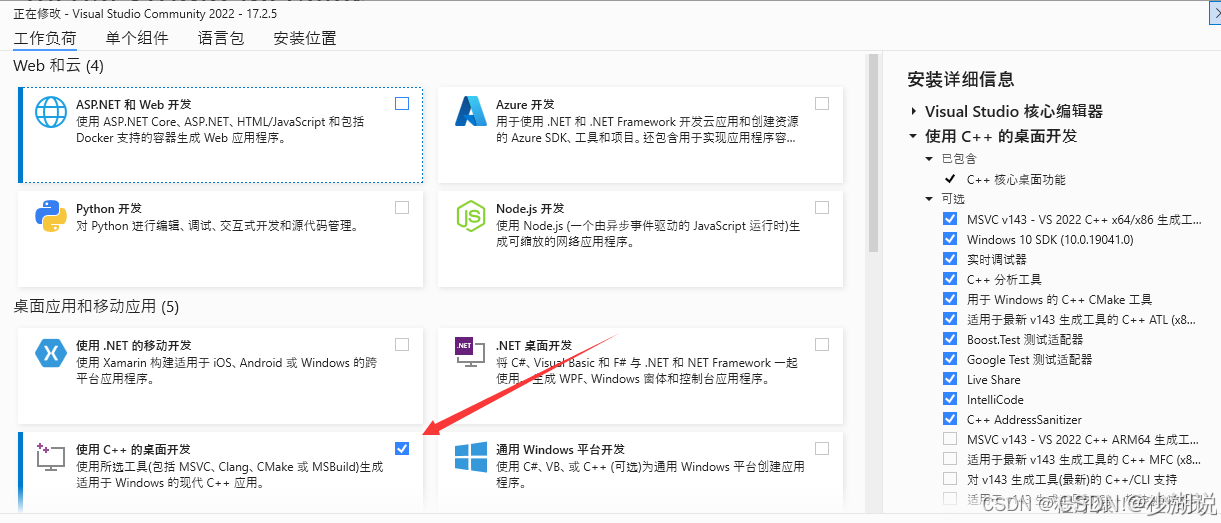Click the Xamarin .NET mobile development icon
This screenshot has height=523, width=1221.
coord(51,352)
